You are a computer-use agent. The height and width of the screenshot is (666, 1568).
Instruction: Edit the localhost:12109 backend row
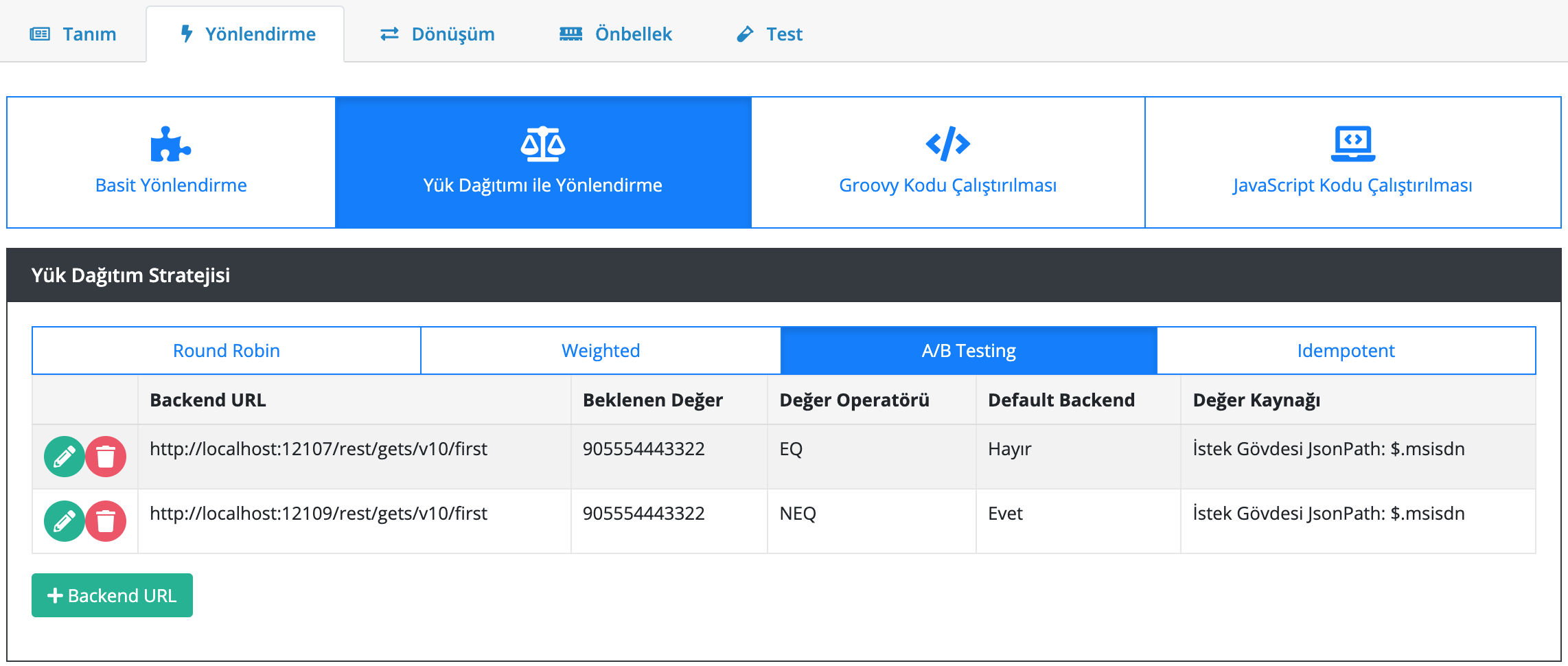click(x=65, y=521)
